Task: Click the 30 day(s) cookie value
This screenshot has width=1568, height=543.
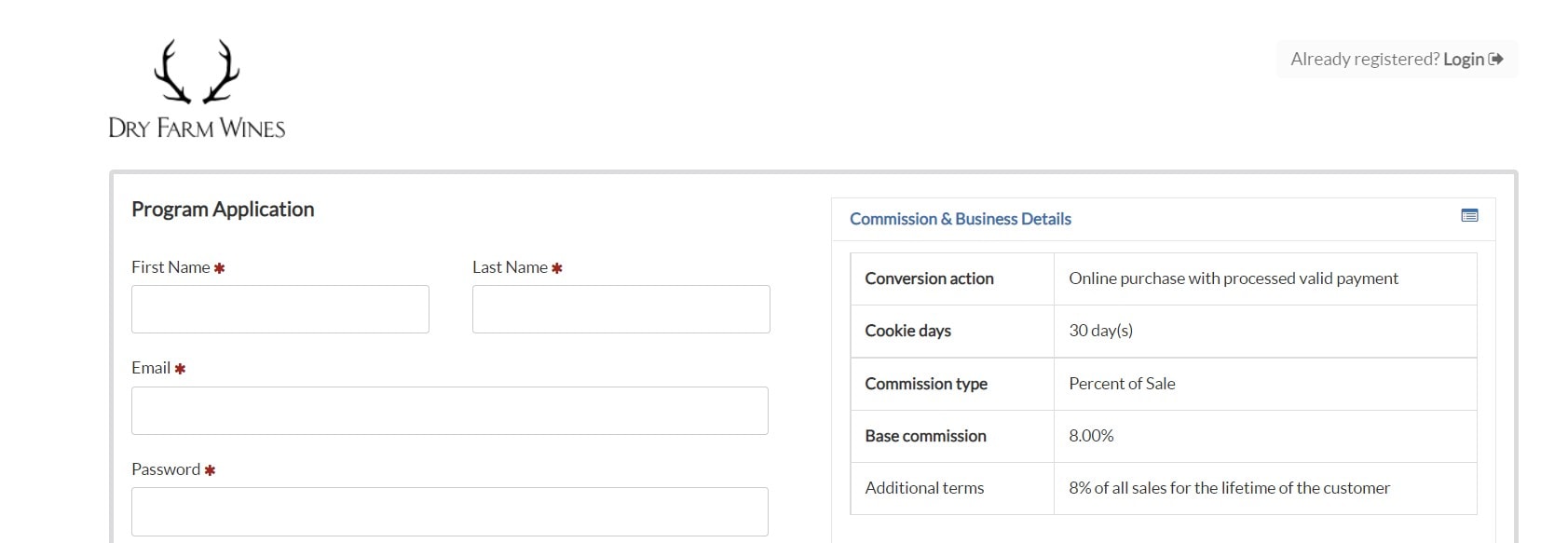Action: [x=1100, y=331]
